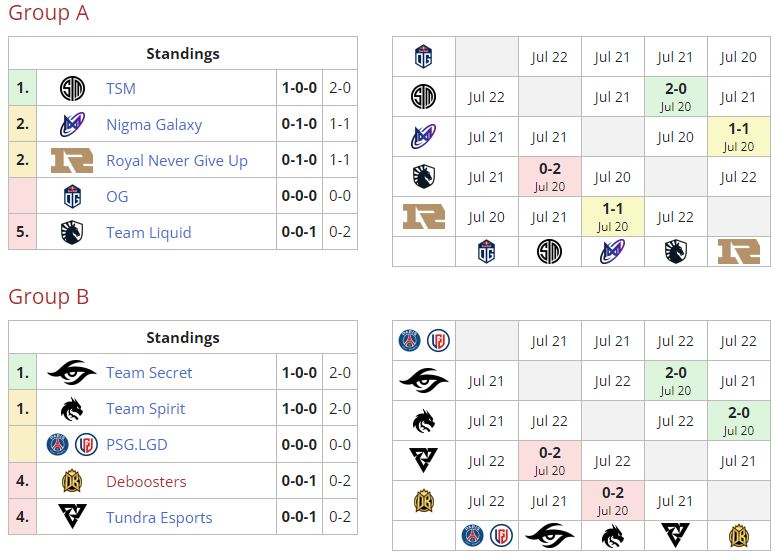Click the Team Liquid logo in the standings
Screen dimensions: 775x555
click(x=72, y=233)
